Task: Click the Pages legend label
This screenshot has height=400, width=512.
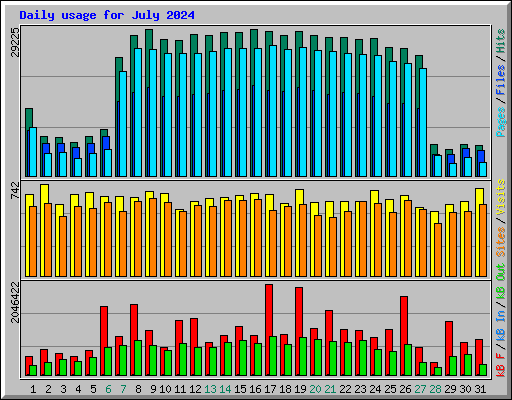Action: point(501,122)
